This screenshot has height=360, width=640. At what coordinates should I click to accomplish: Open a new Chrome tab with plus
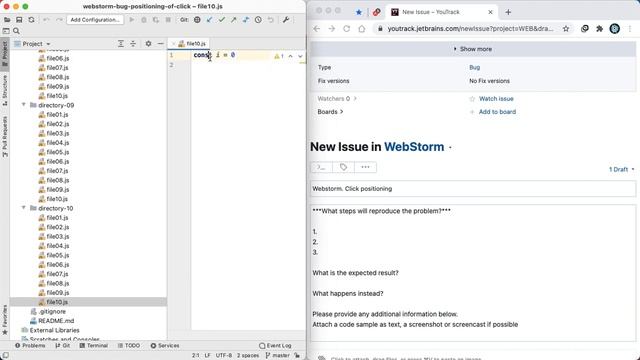[x=508, y=12]
